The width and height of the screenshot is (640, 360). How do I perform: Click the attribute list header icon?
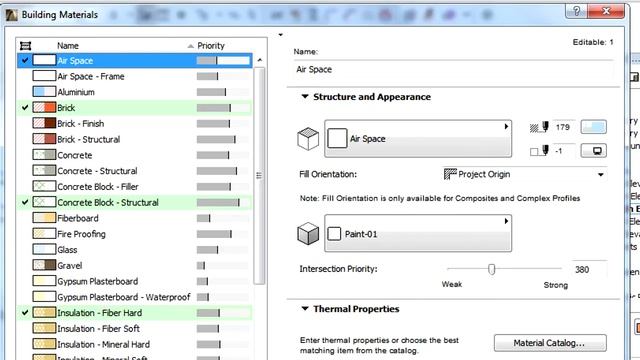tap(26, 46)
